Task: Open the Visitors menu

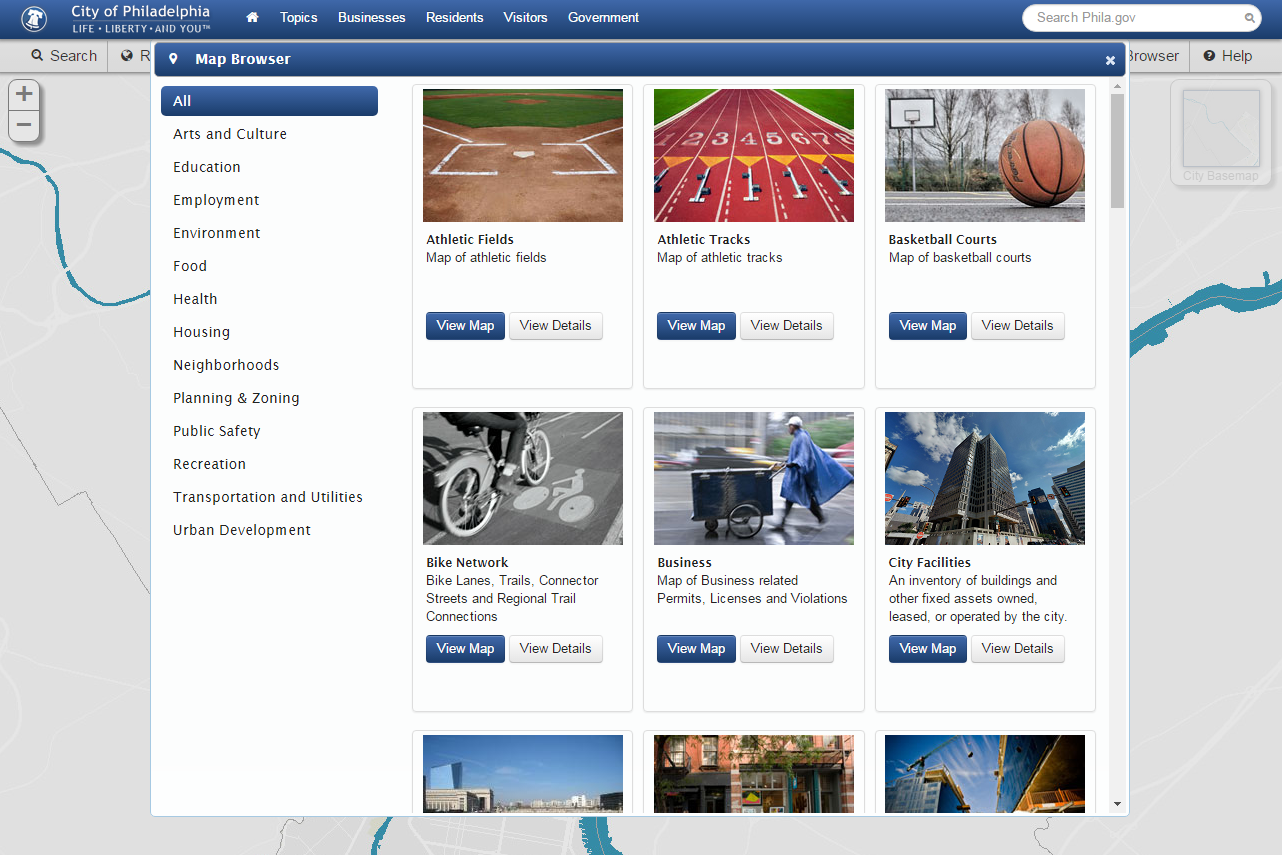Action: point(526,17)
